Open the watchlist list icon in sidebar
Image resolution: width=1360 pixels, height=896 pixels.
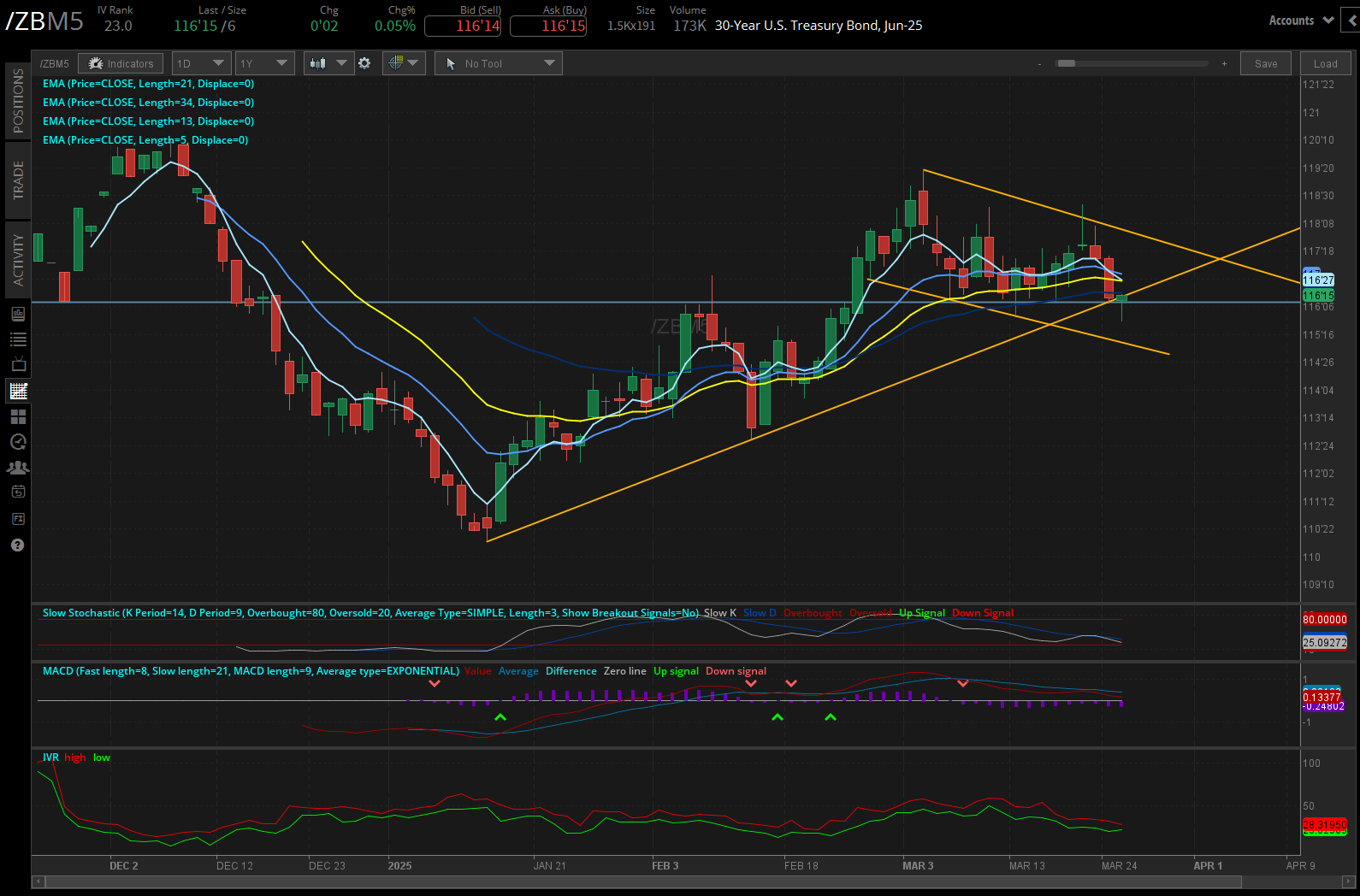point(18,339)
